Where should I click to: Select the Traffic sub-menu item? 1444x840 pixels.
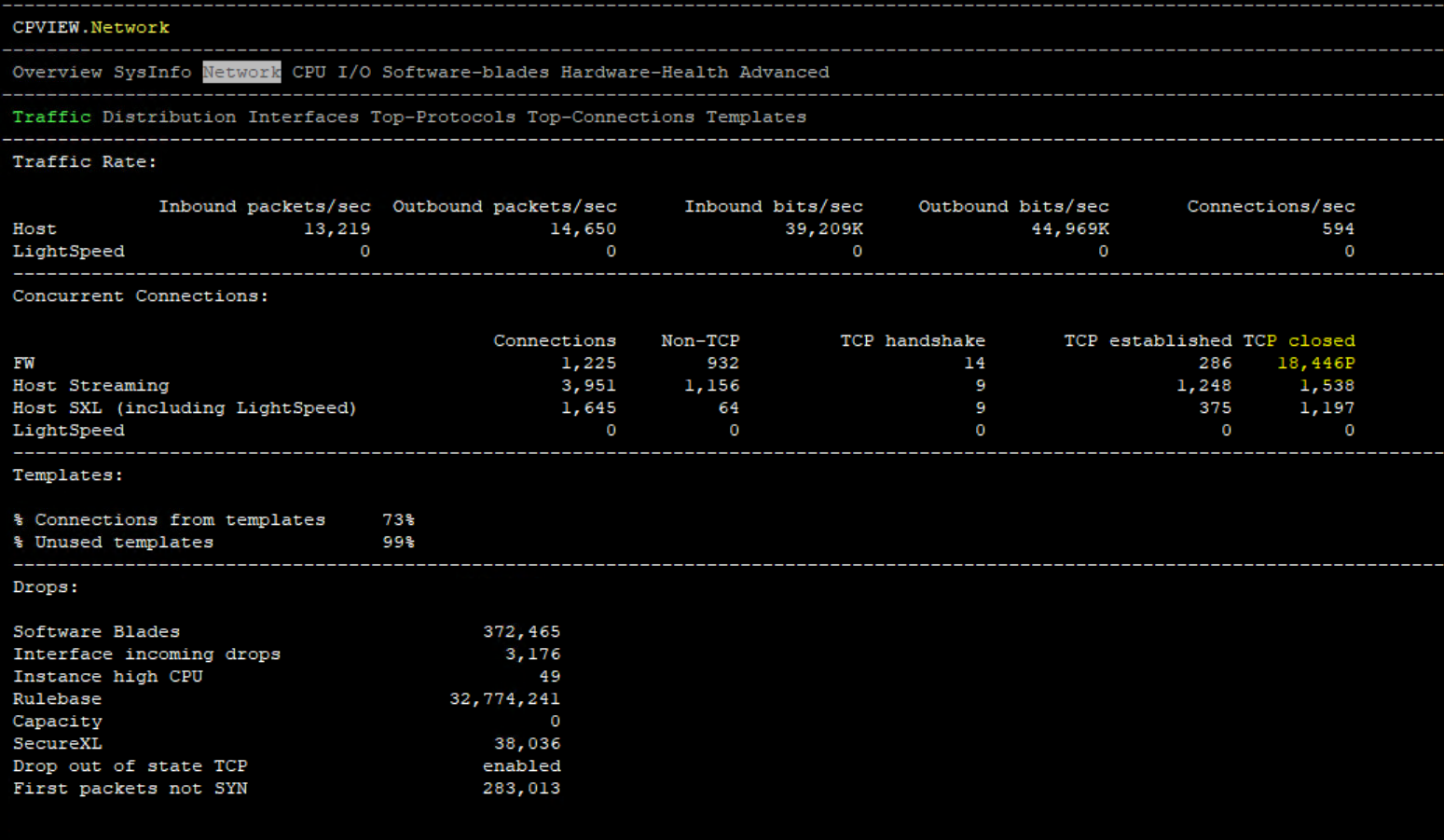(51, 117)
